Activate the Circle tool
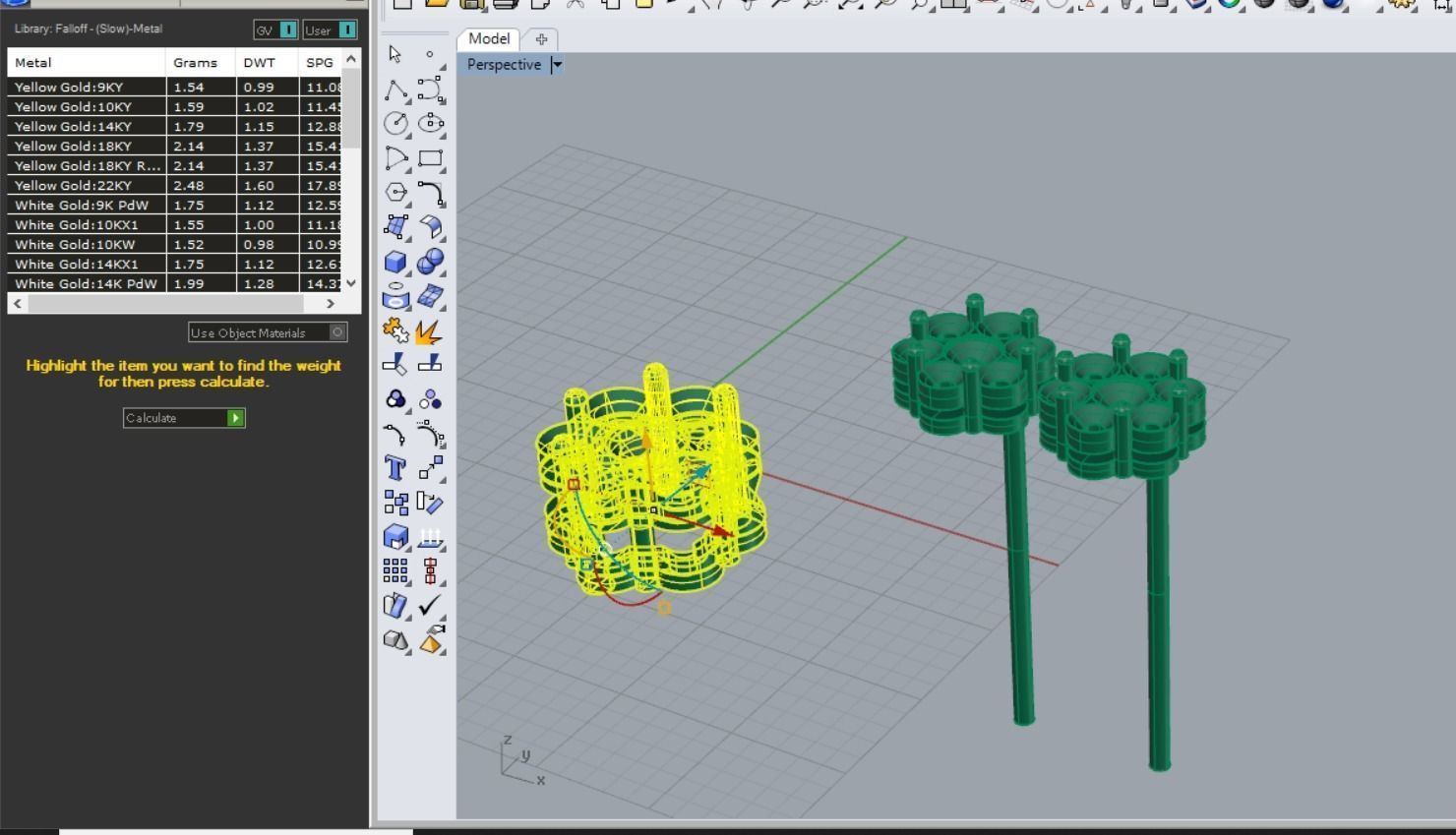Screen dimensions: 1456x835 tap(395, 124)
